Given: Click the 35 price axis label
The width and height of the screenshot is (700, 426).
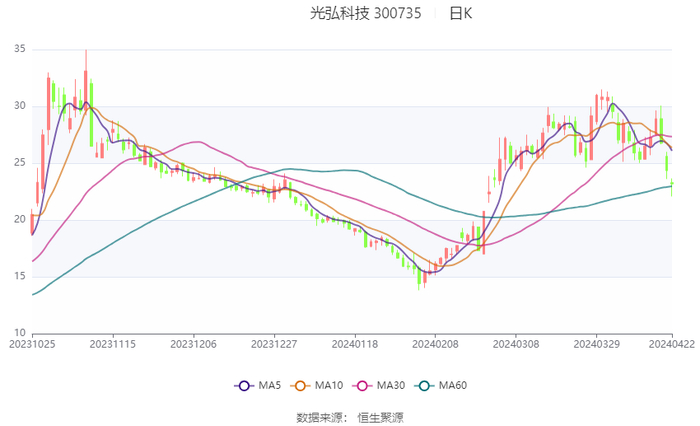Looking at the screenshot, I should 20,49.
